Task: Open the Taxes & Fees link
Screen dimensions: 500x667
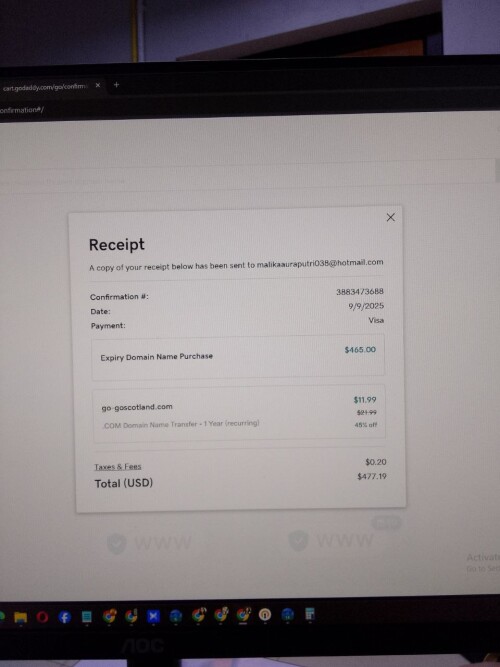Action: 118,467
